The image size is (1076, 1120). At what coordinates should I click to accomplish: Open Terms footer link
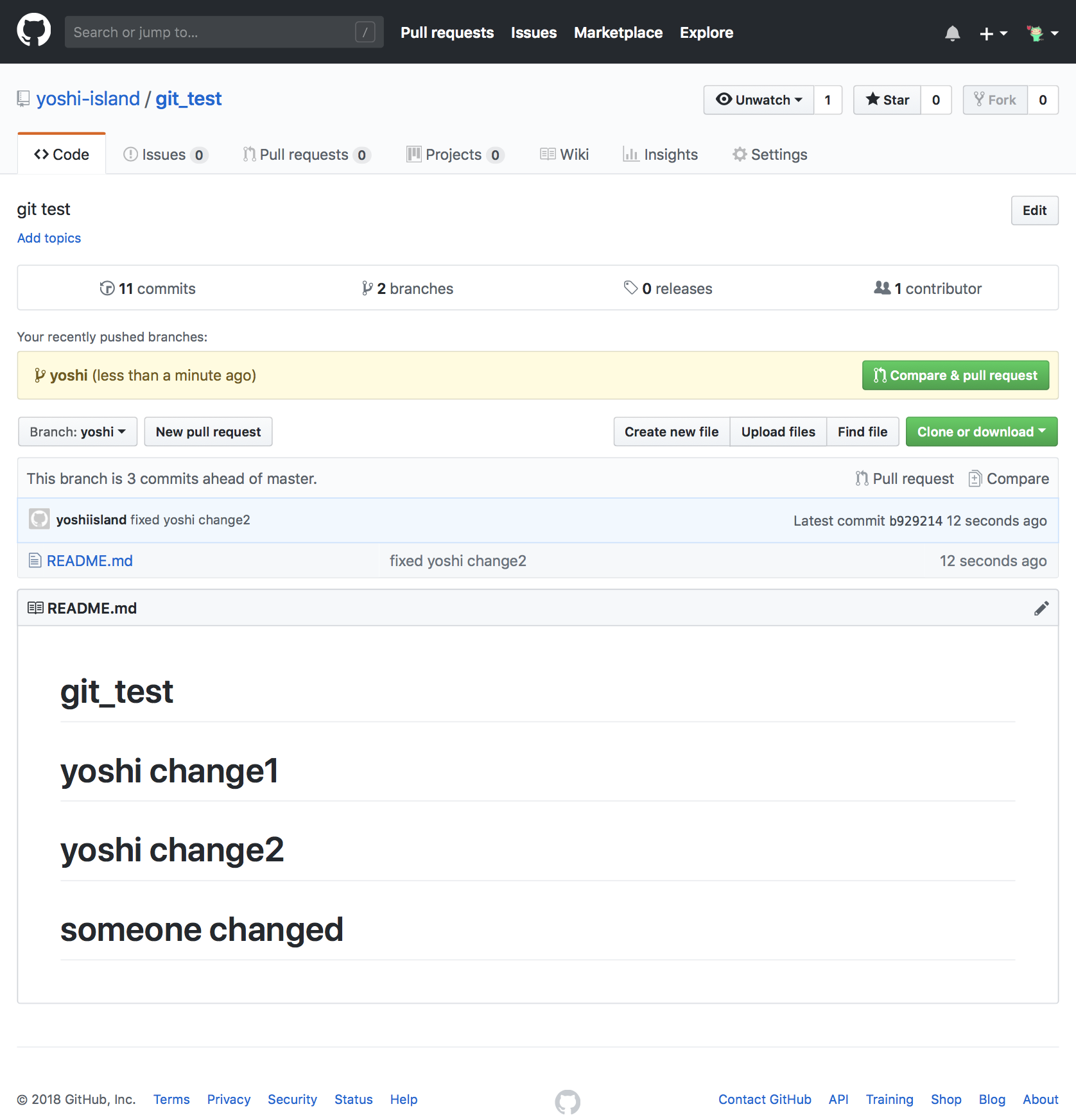pyautogui.click(x=171, y=1099)
